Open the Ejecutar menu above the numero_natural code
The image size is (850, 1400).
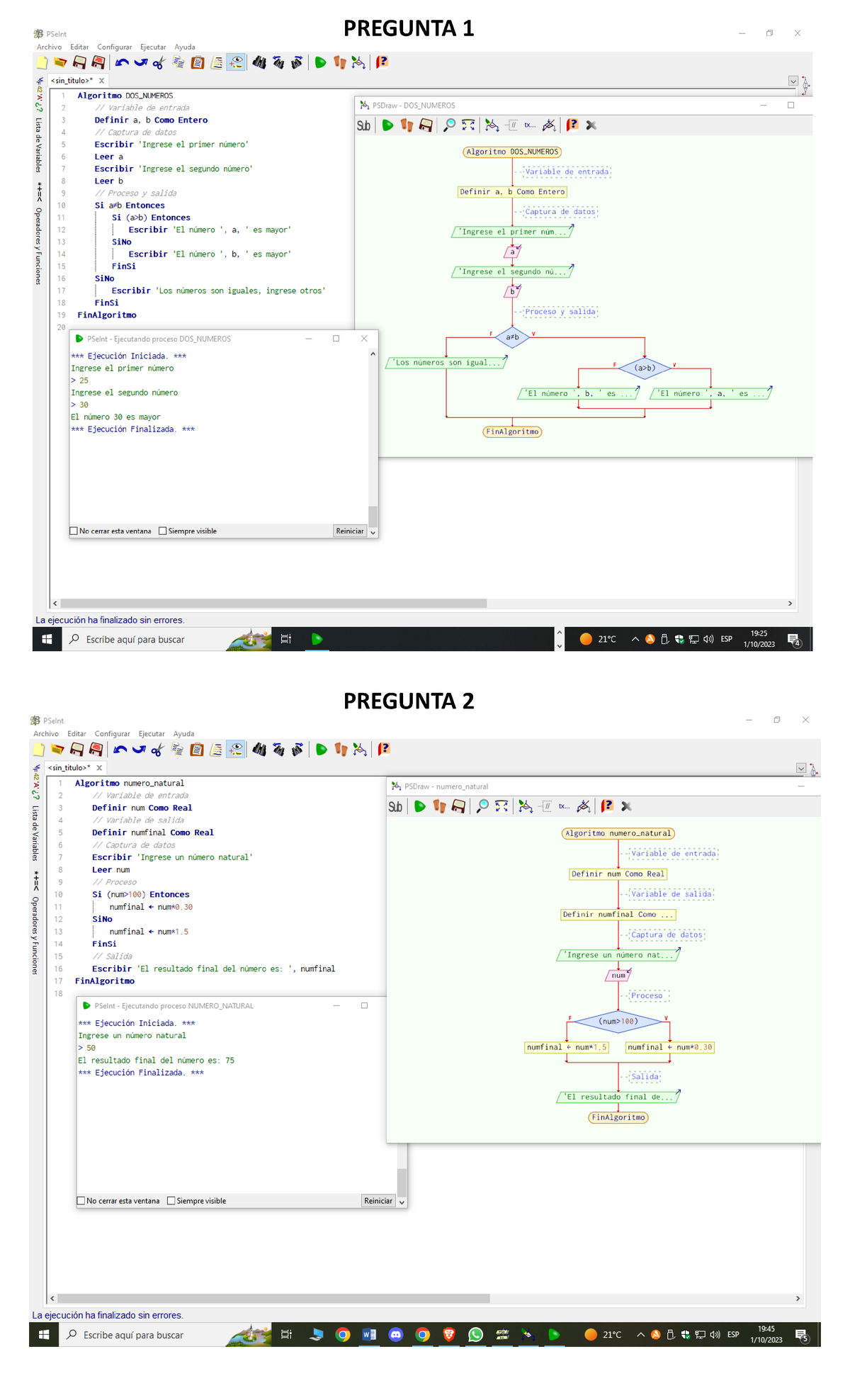tap(152, 734)
